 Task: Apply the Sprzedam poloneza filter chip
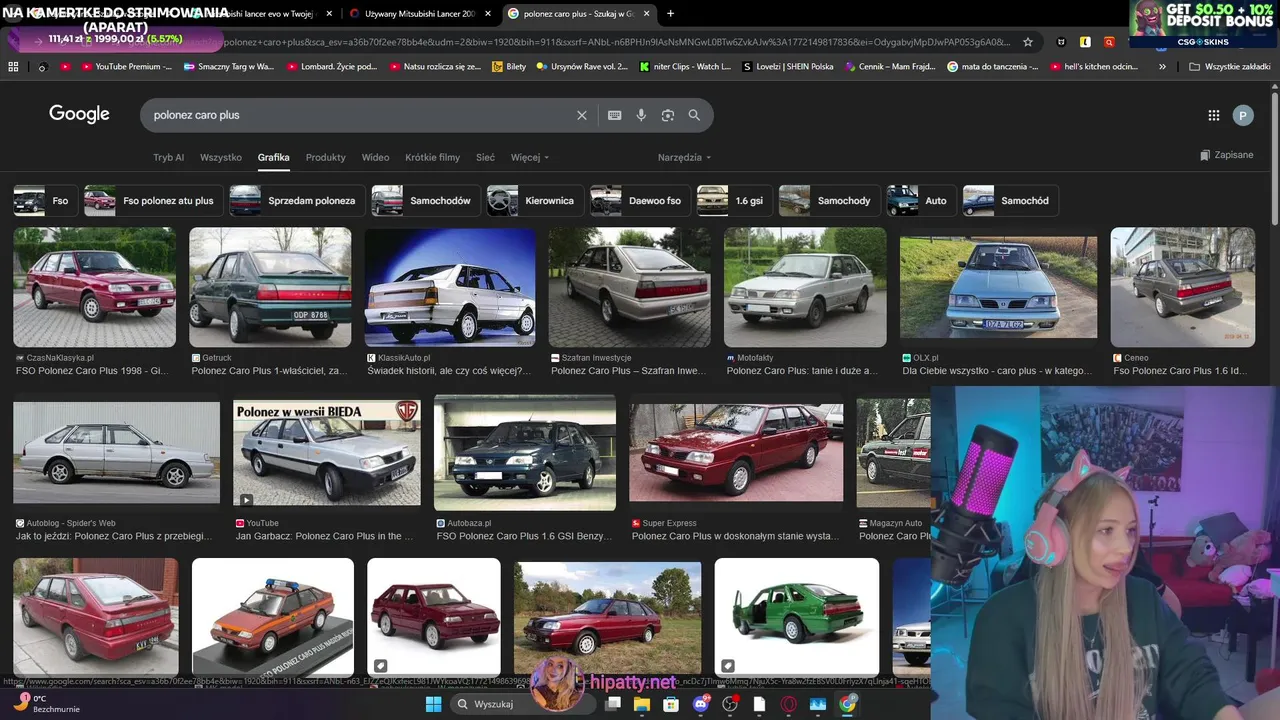pyautogui.click(x=296, y=201)
